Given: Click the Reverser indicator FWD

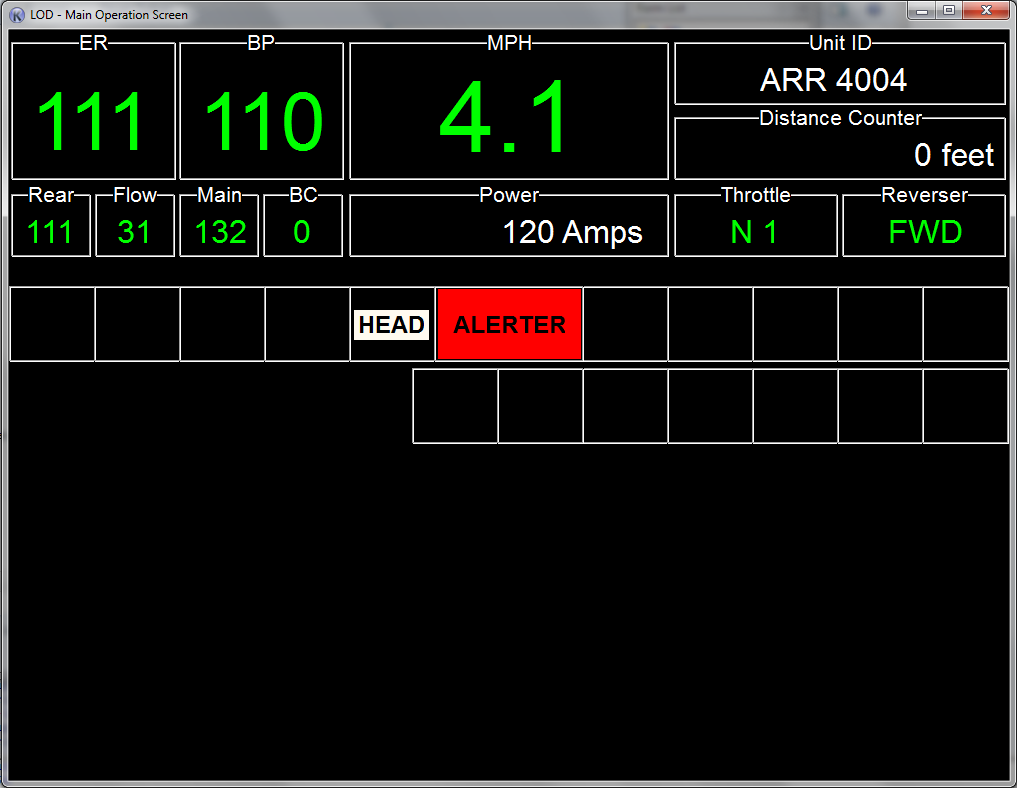Looking at the screenshot, I should coord(924,232).
